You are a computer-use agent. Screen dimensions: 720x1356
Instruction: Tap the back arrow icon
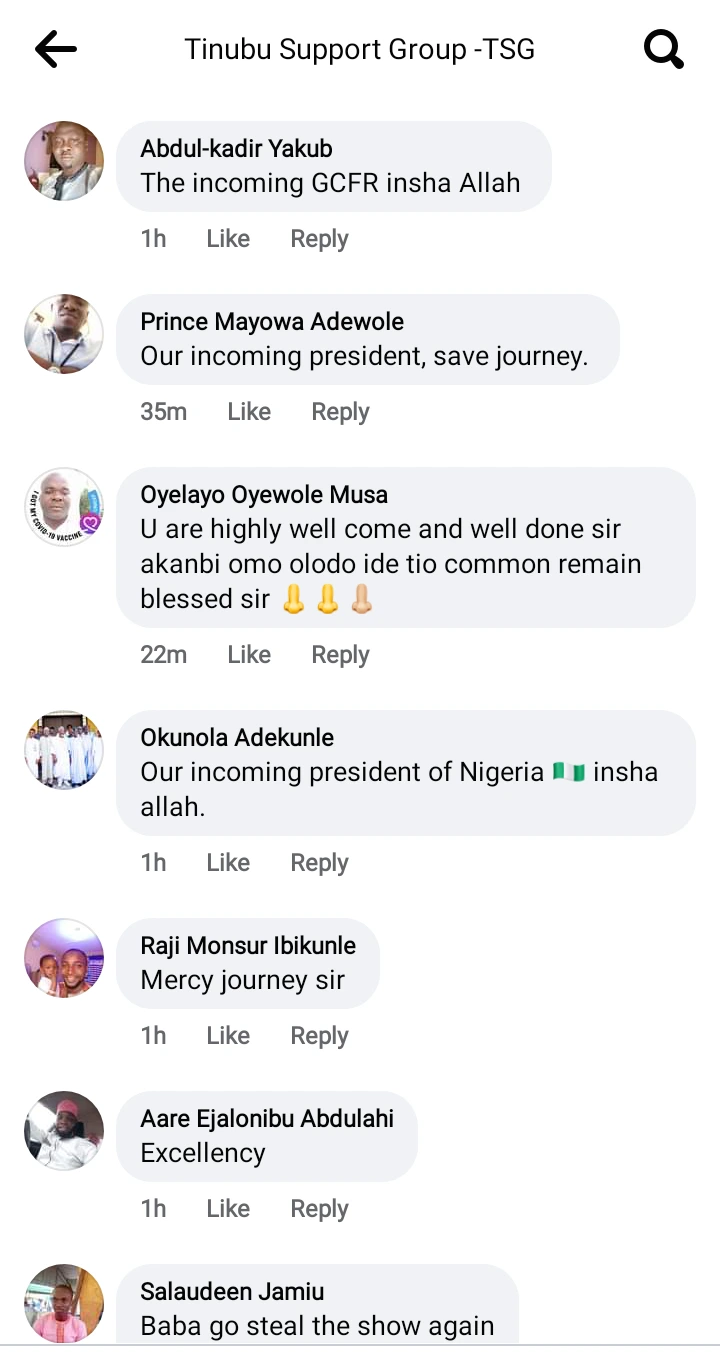click(55, 49)
